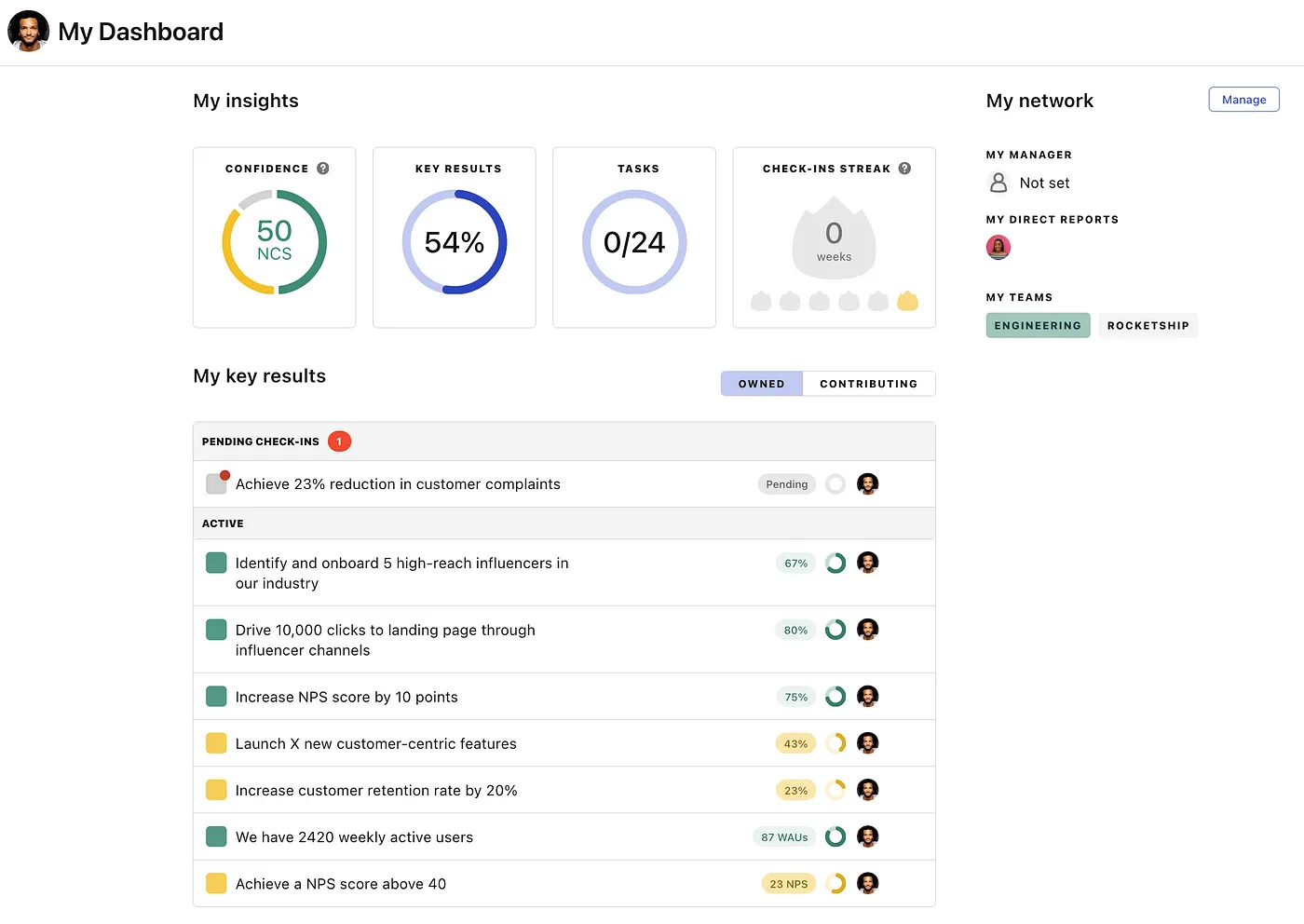Viewport: 1304px width, 924px height.
Task: Click owner avatar on retention rate row
Action: pos(867,790)
